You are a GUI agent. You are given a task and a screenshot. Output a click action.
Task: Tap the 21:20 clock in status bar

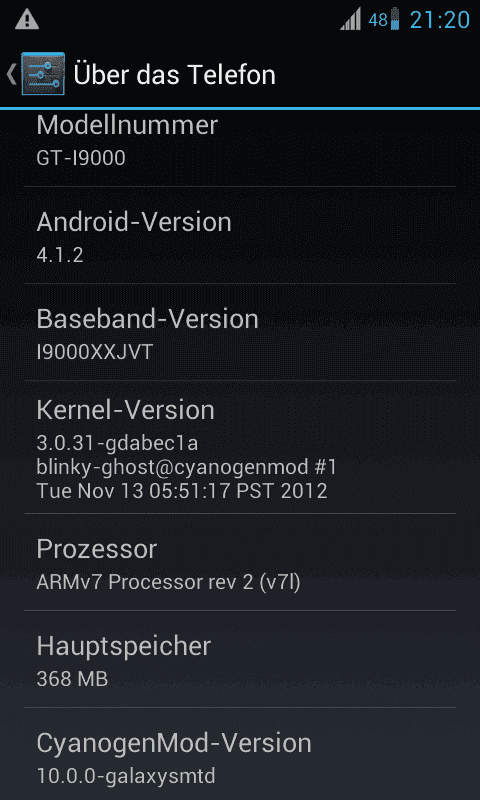pos(439,20)
